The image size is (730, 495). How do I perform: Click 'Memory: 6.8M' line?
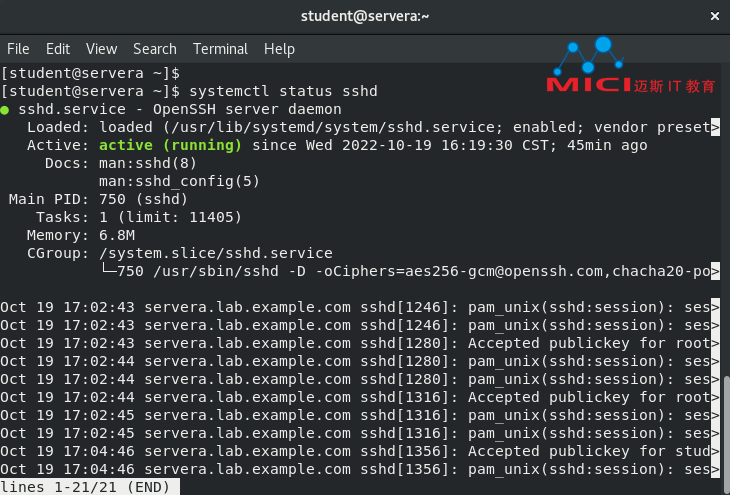[x=81, y=235]
